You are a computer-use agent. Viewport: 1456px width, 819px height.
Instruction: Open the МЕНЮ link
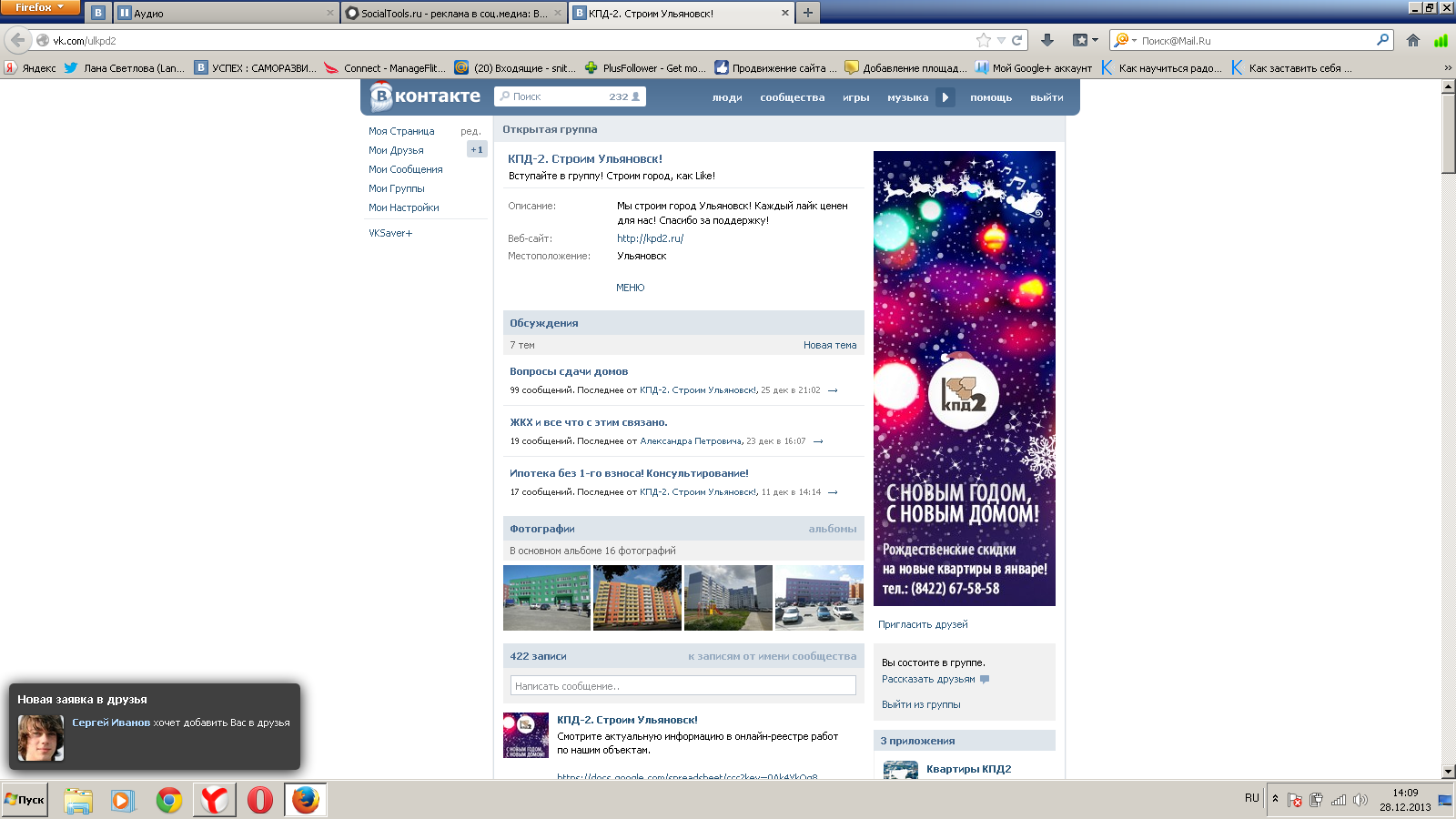[x=630, y=288]
